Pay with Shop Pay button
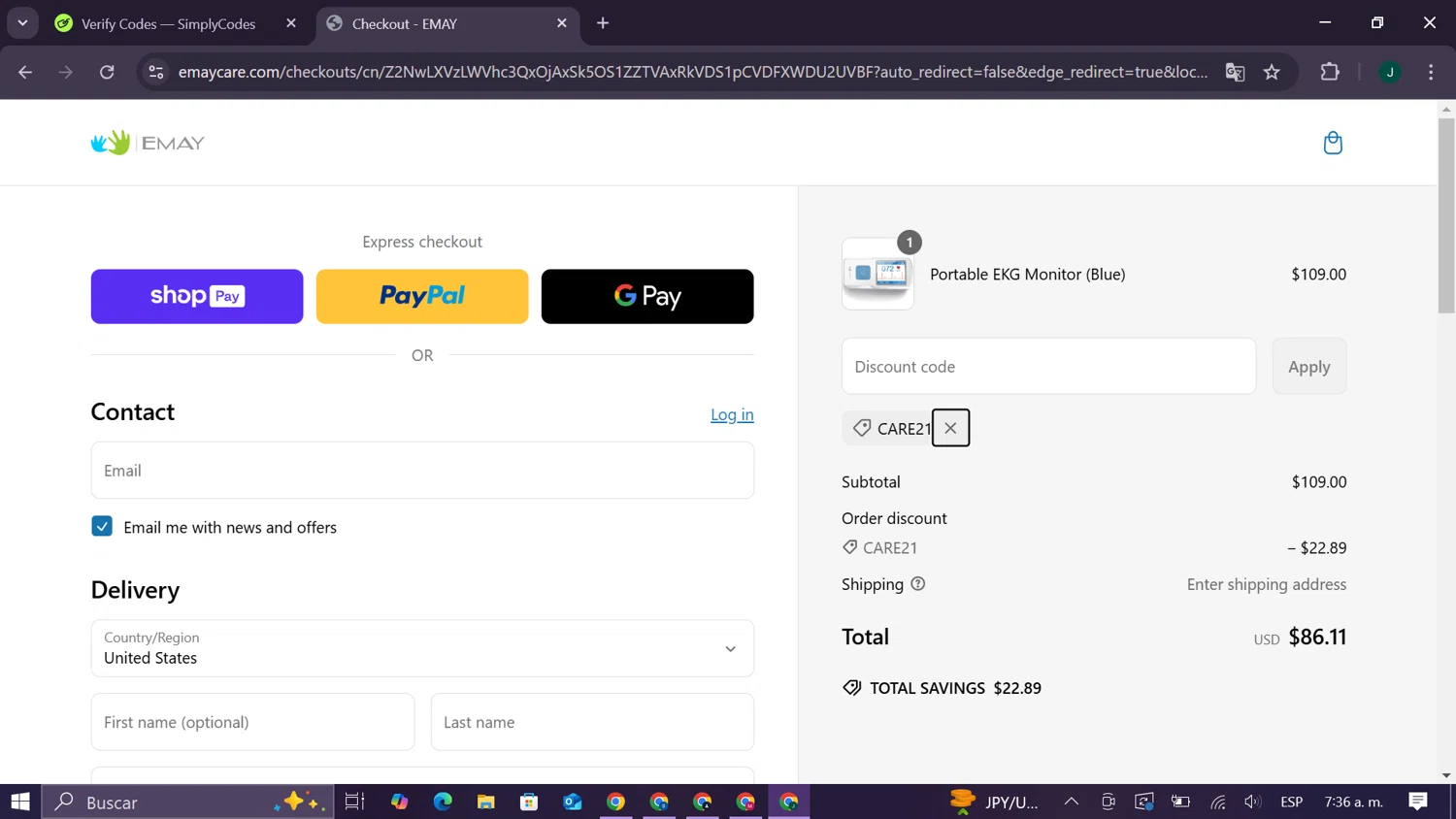This screenshot has width=1456, height=819. [x=197, y=296]
